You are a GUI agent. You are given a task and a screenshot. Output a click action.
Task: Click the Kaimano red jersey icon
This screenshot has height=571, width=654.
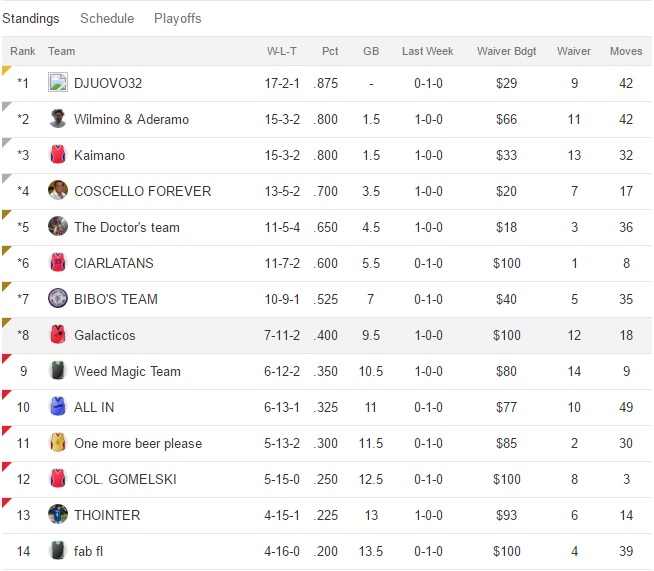click(58, 155)
